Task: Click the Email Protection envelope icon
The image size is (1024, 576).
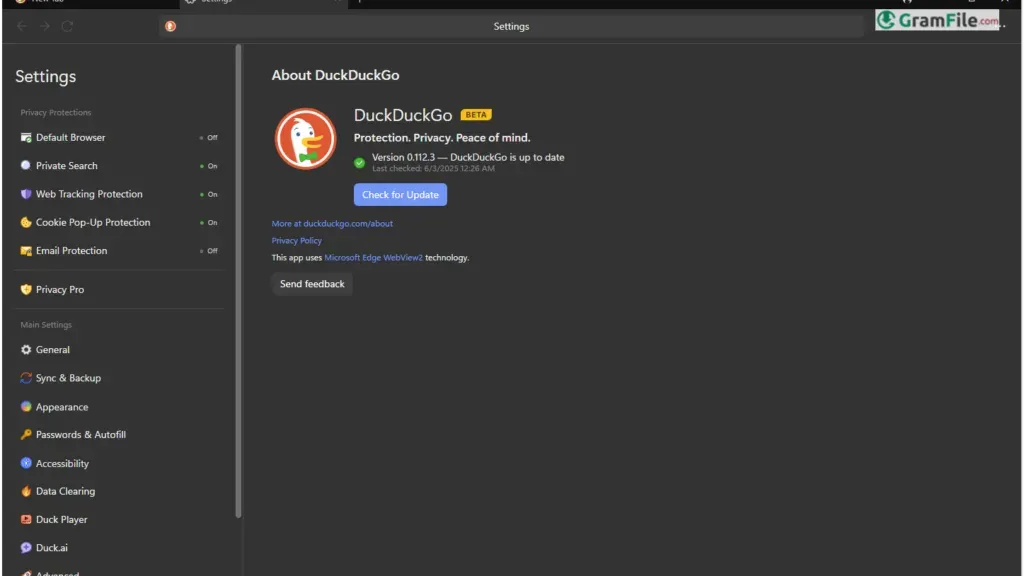Action: [25, 251]
